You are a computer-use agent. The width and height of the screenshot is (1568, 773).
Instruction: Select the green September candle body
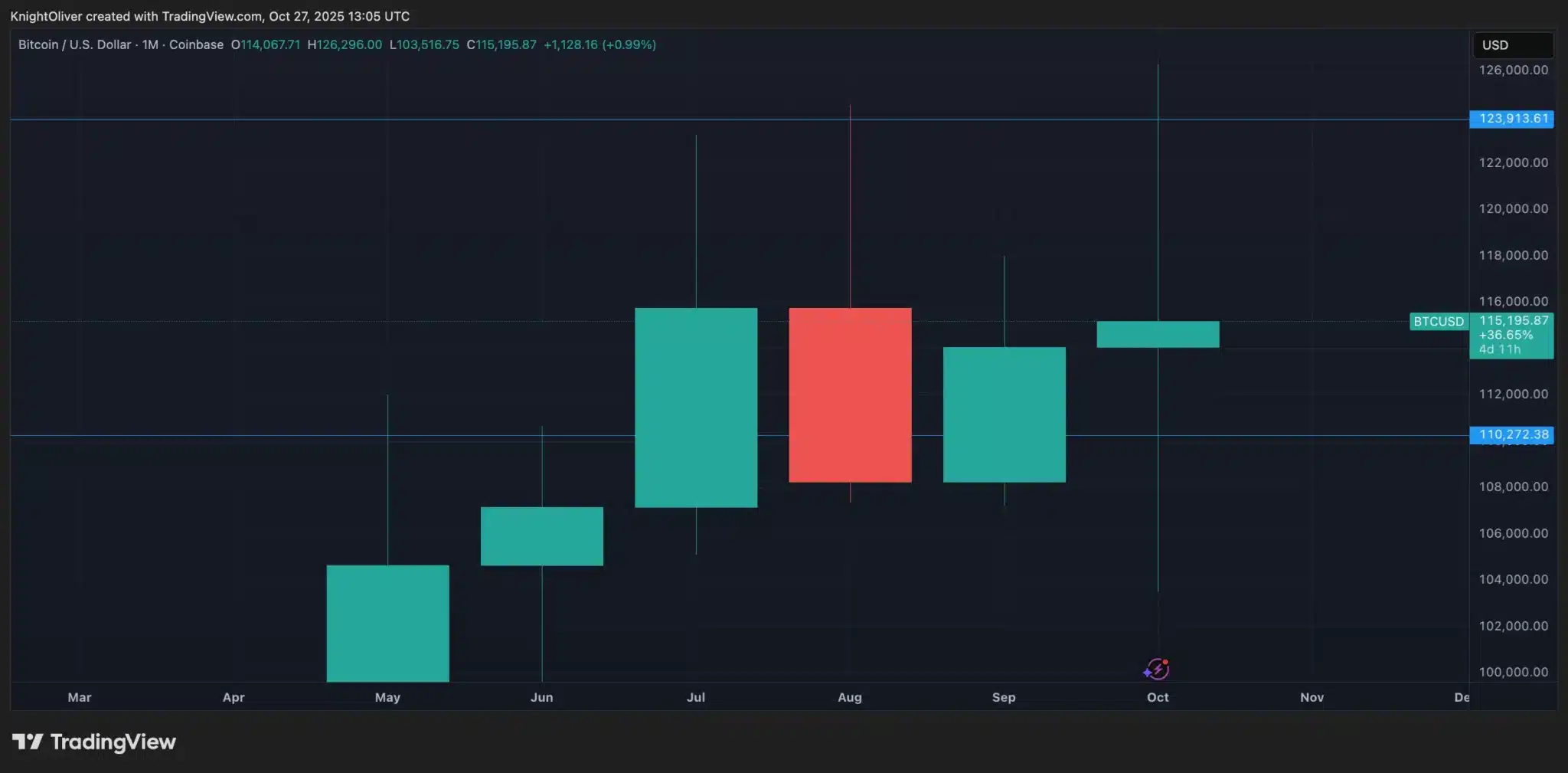[1004, 414]
